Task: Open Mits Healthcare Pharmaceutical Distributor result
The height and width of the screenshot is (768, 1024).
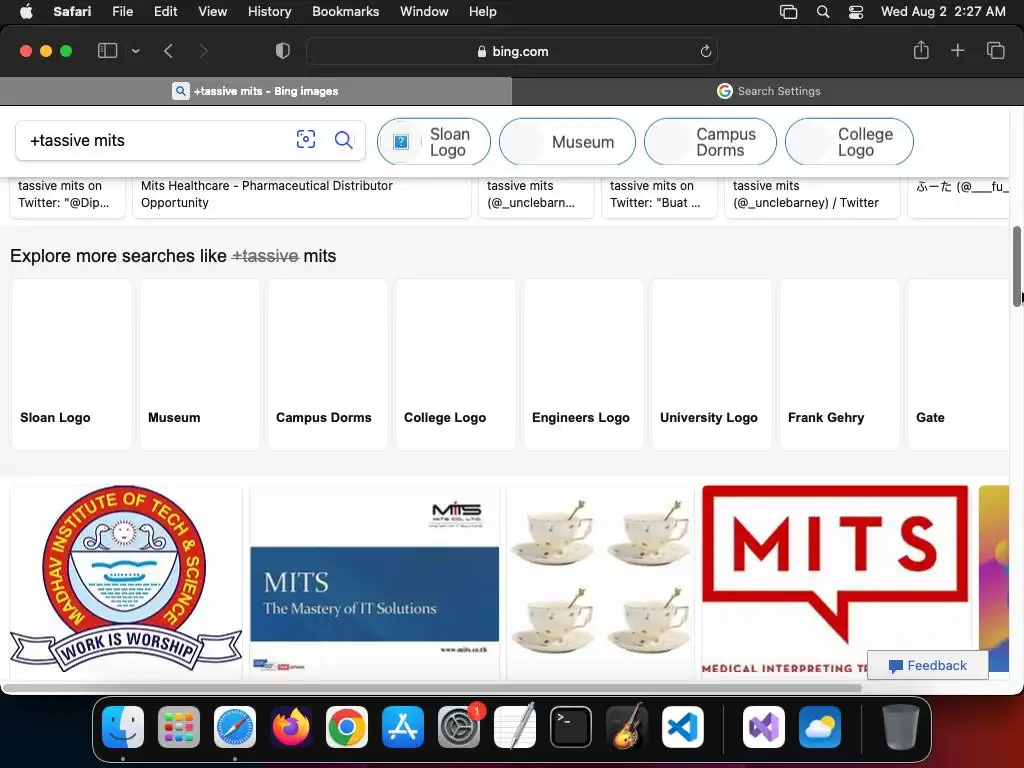Action: (x=302, y=195)
